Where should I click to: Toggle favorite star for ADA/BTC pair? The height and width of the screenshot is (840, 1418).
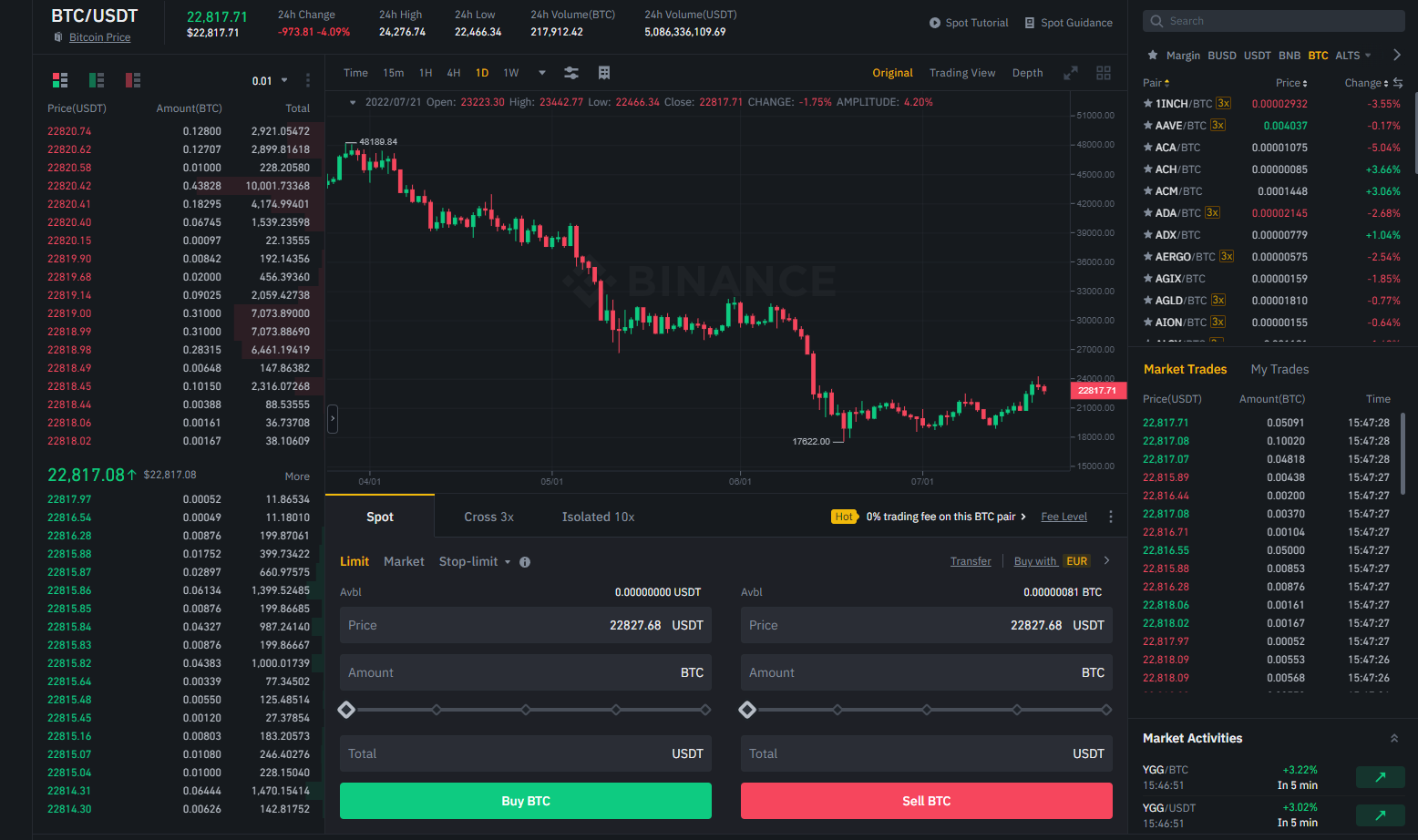pyautogui.click(x=1148, y=213)
